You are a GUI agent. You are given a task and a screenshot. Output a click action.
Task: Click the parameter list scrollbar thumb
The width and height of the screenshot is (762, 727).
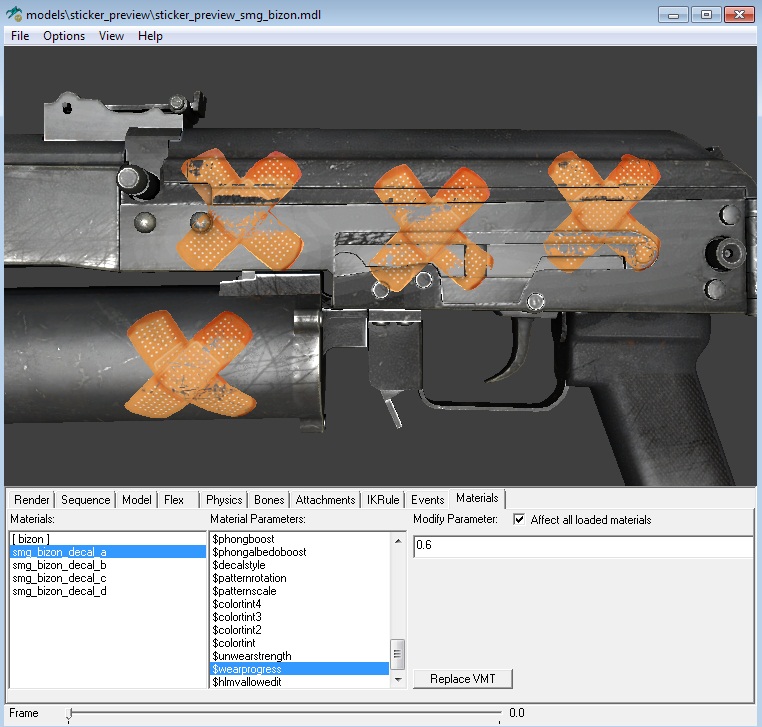click(x=398, y=654)
